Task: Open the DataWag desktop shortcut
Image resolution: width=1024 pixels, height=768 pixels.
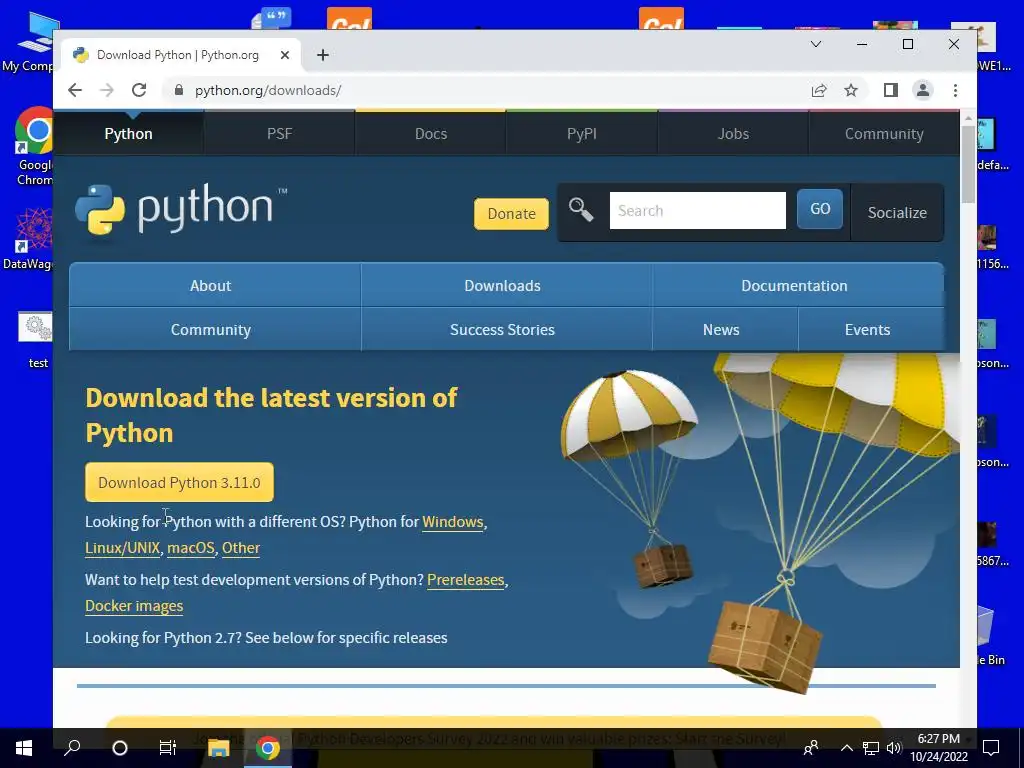Action: (29, 238)
